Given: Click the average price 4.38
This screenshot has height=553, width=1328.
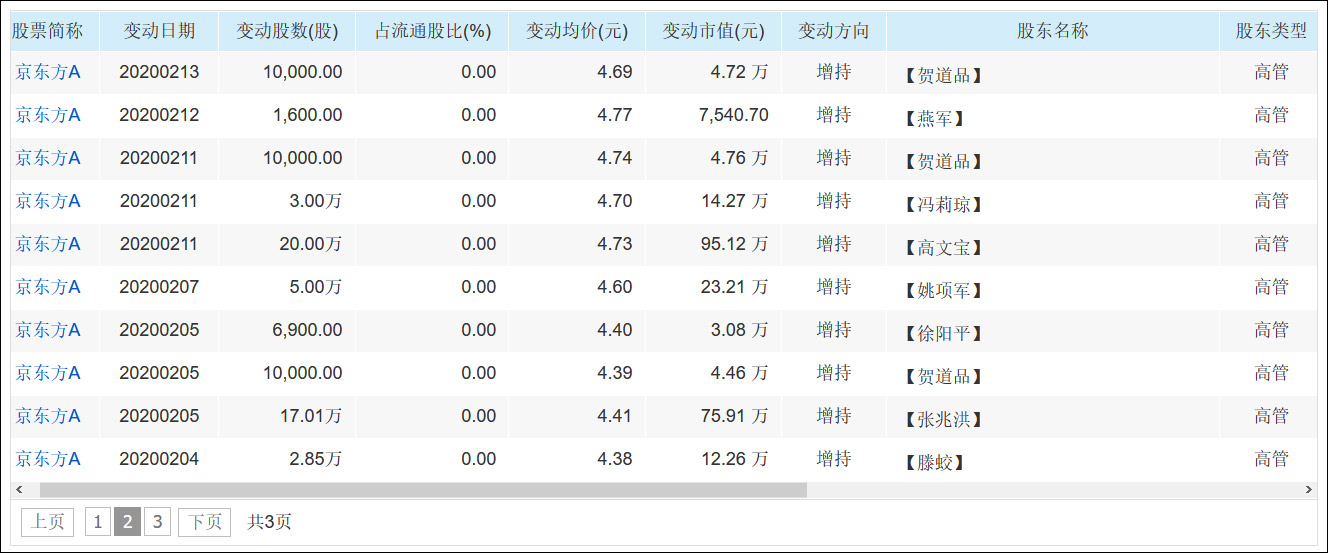Looking at the screenshot, I should [614, 459].
